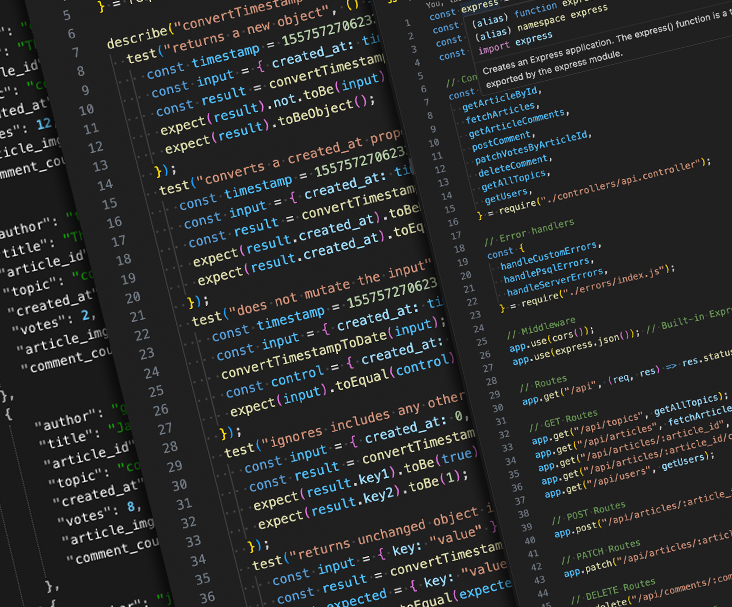Select the test("ignores includes any other line
Viewport: 732px width, 607px height.
coord(345,425)
